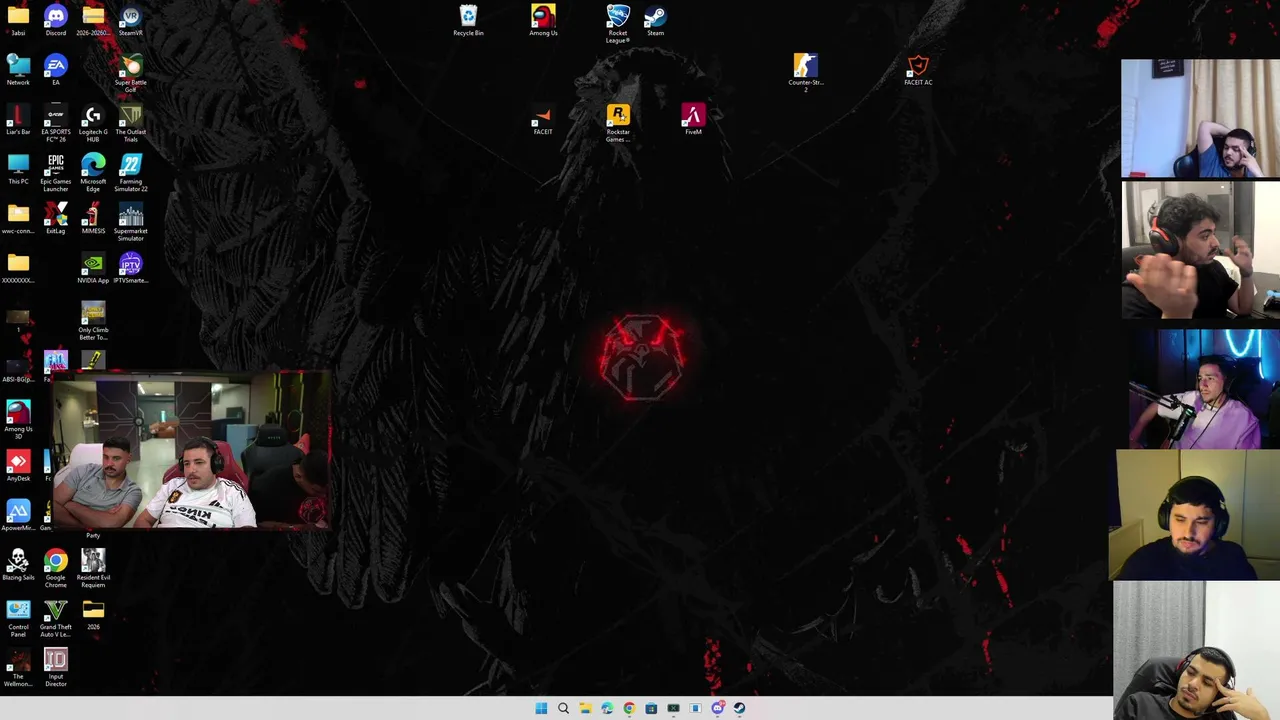Image resolution: width=1280 pixels, height=720 pixels.
Task: Launch SteamVR from the desktop
Action: coord(131,21)
